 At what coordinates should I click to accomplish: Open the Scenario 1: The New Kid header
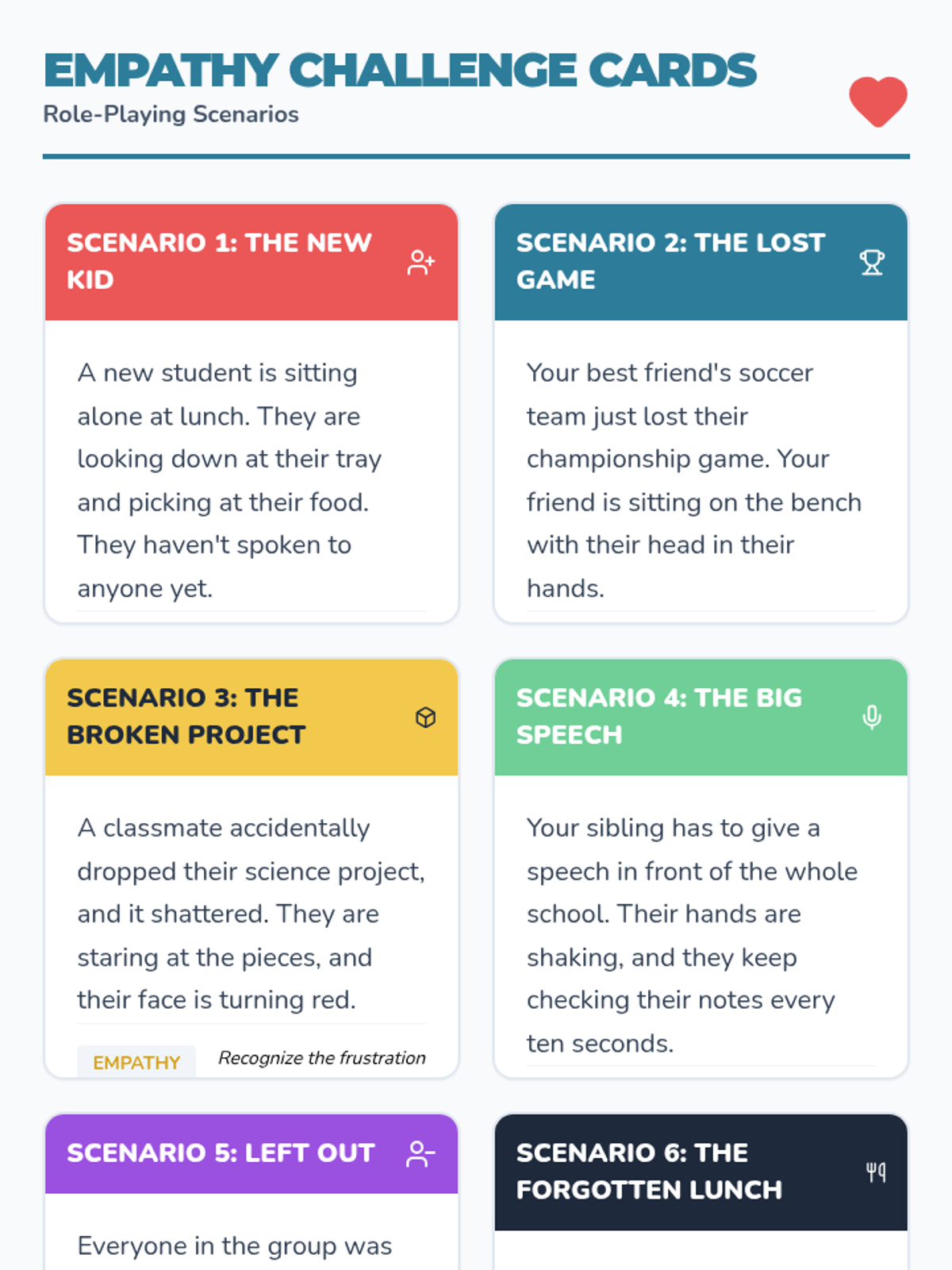coord(219,261)
